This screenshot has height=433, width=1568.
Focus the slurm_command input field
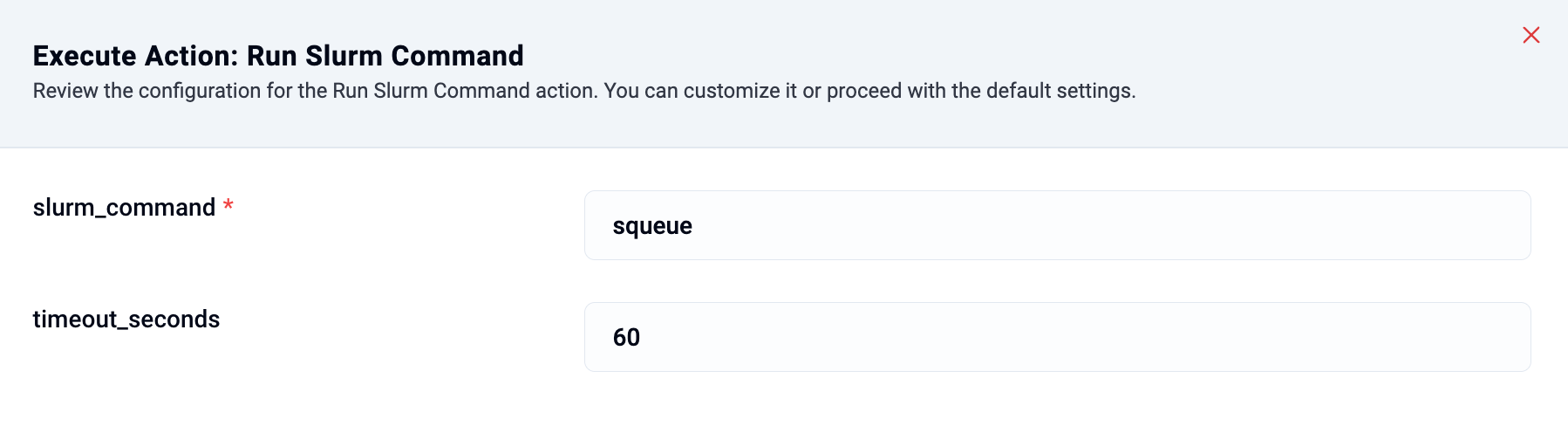(x=1057, y=225)
